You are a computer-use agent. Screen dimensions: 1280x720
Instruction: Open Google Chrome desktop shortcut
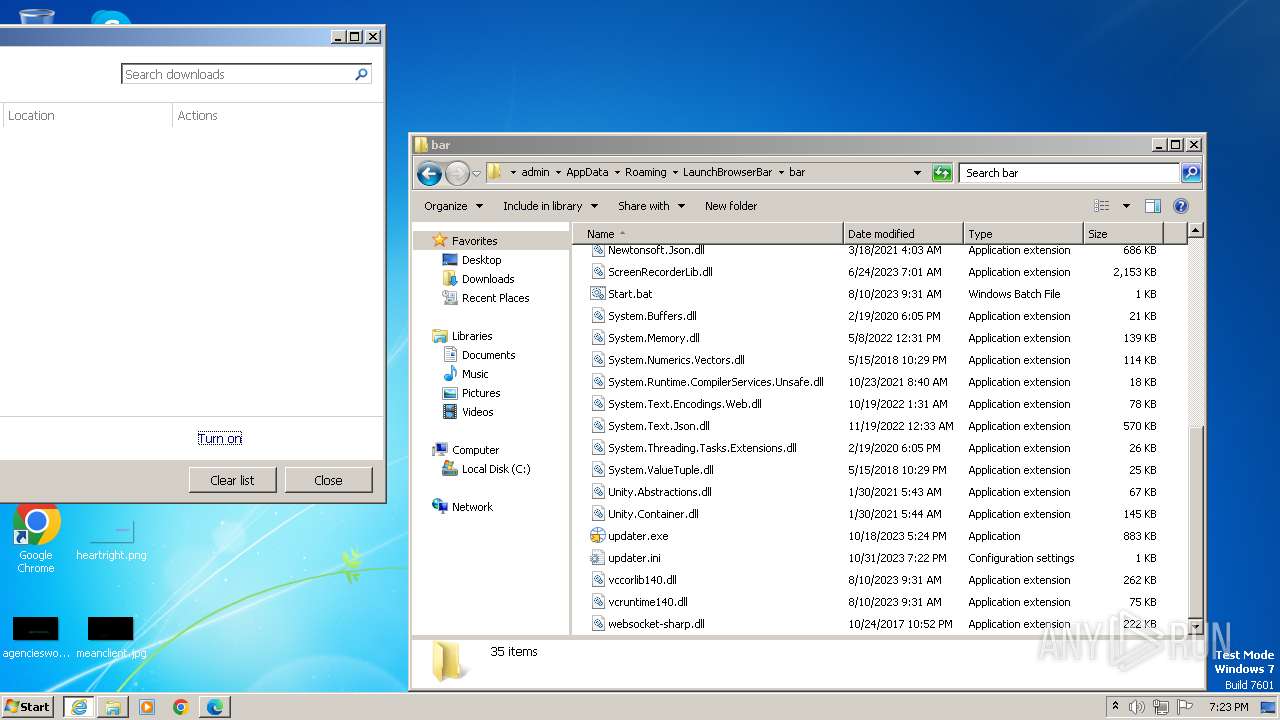pos(36,538)
